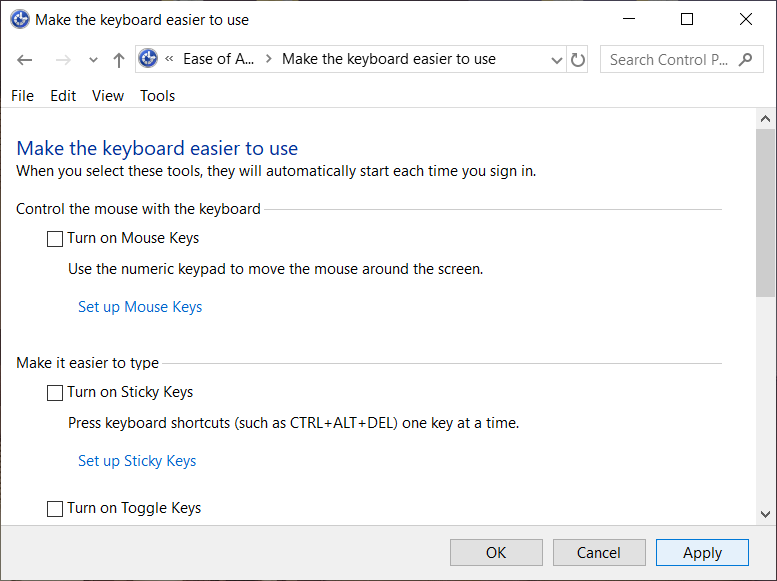Viewport: 777px width, 581px height.
Task: Click the Ease of Access address bar icon
Action: (x=149, y=59)
